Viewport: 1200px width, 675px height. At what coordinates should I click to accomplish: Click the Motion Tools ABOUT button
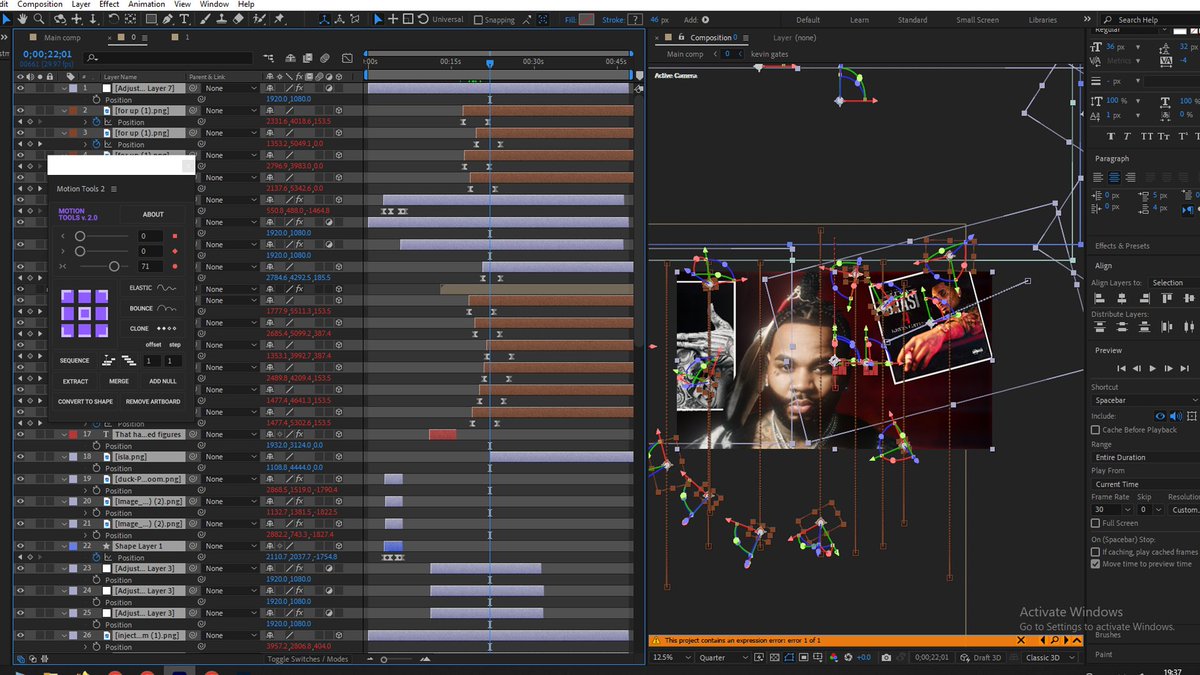[153, 214]
